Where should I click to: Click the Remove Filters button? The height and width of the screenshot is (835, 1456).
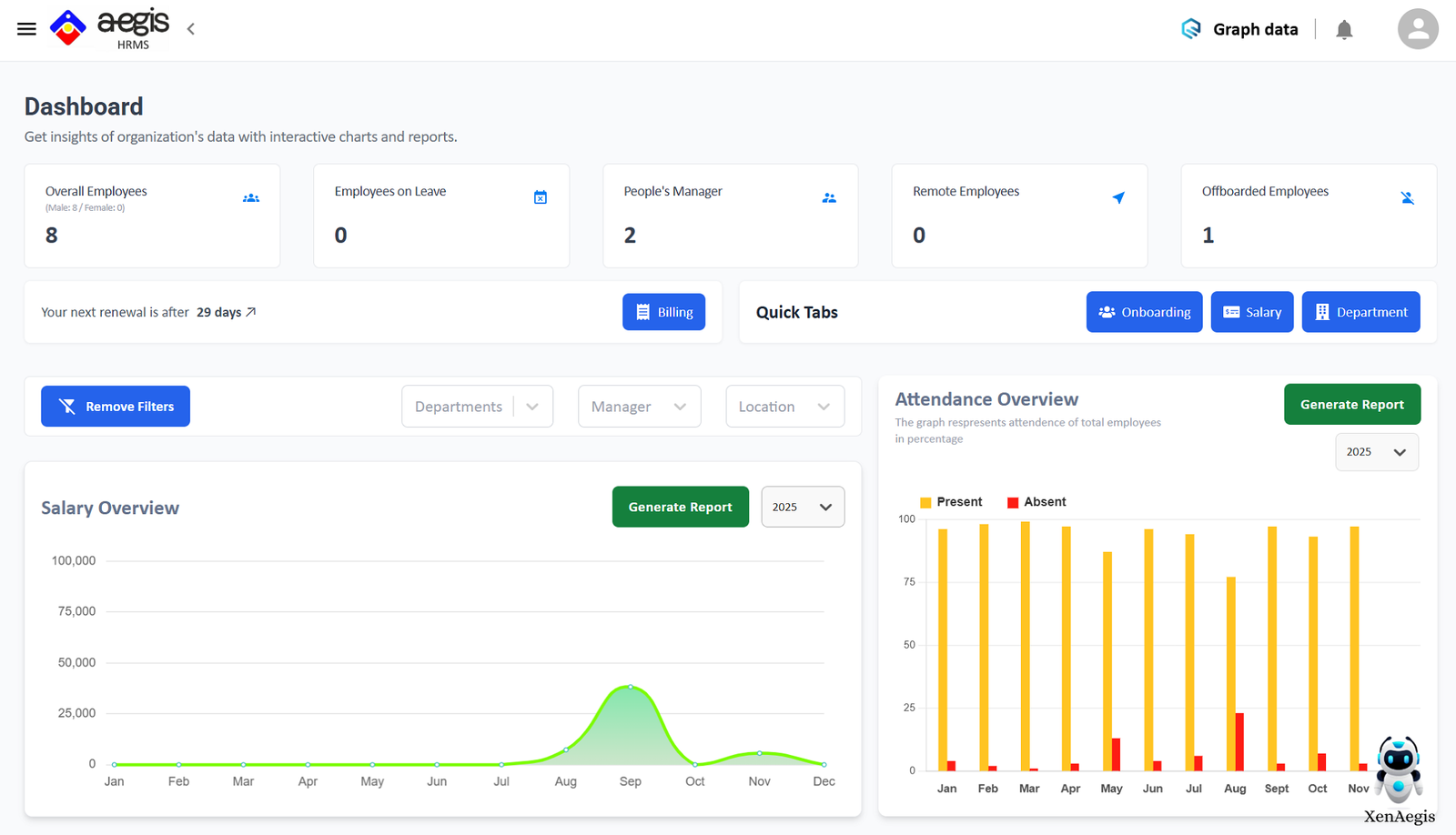tap(116, 407)
